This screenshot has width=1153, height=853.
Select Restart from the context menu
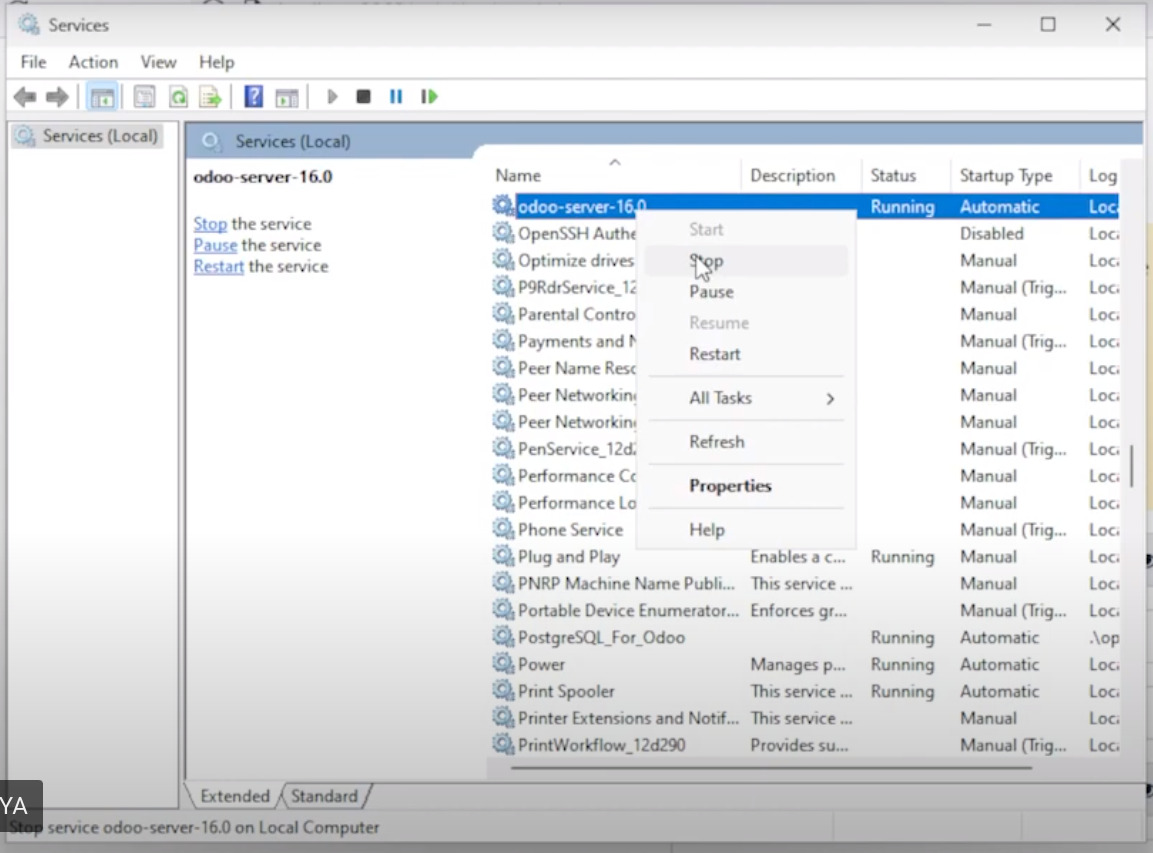(714, 354)
